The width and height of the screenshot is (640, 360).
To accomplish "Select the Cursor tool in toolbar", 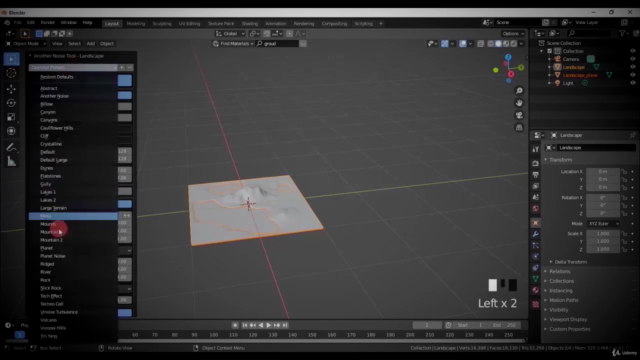I will click(11, 73).
